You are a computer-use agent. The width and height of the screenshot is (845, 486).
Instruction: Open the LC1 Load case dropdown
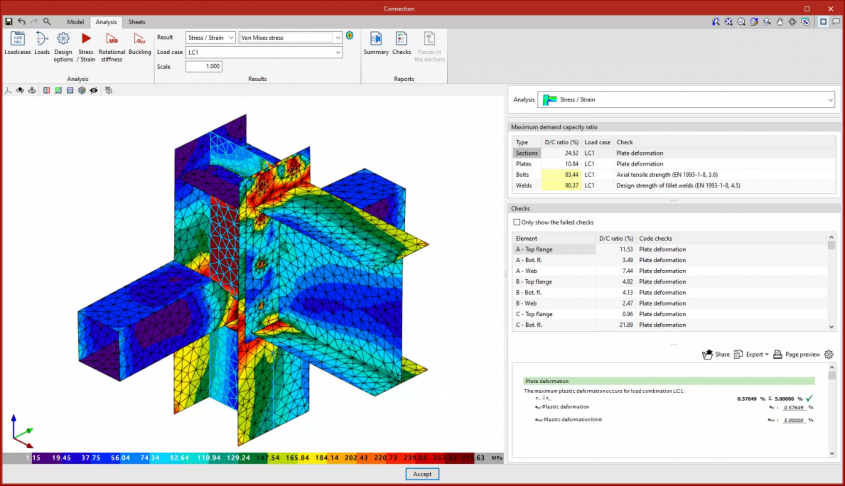click(x=264, y=52)
